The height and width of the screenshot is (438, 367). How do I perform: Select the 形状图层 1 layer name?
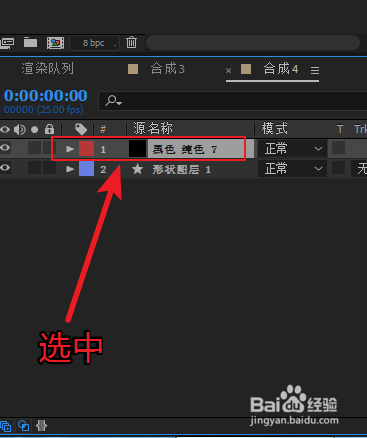click(182, 170)
